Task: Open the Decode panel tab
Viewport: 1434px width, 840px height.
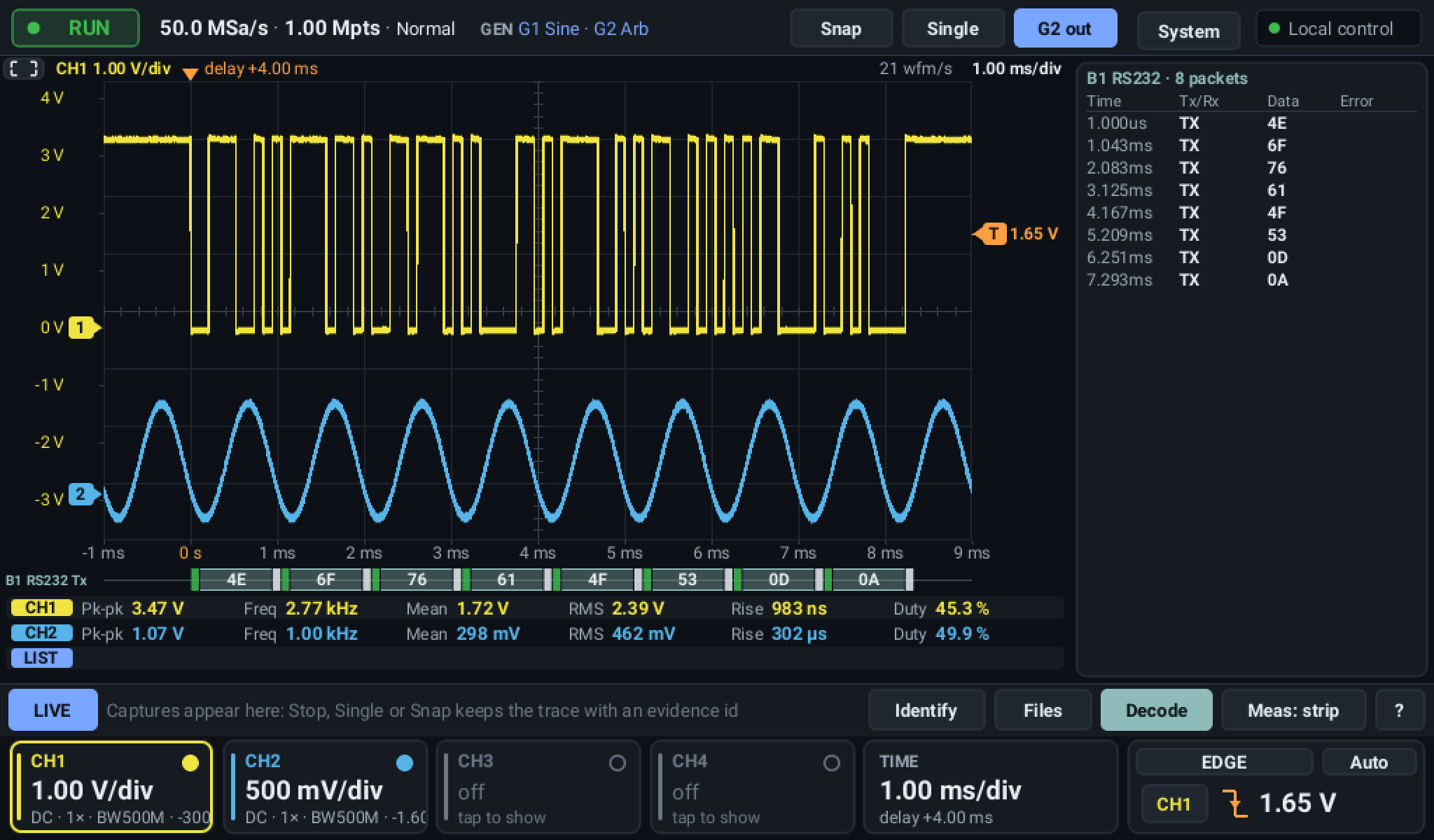Action: pyautogui.click(x=1156, y=710)
